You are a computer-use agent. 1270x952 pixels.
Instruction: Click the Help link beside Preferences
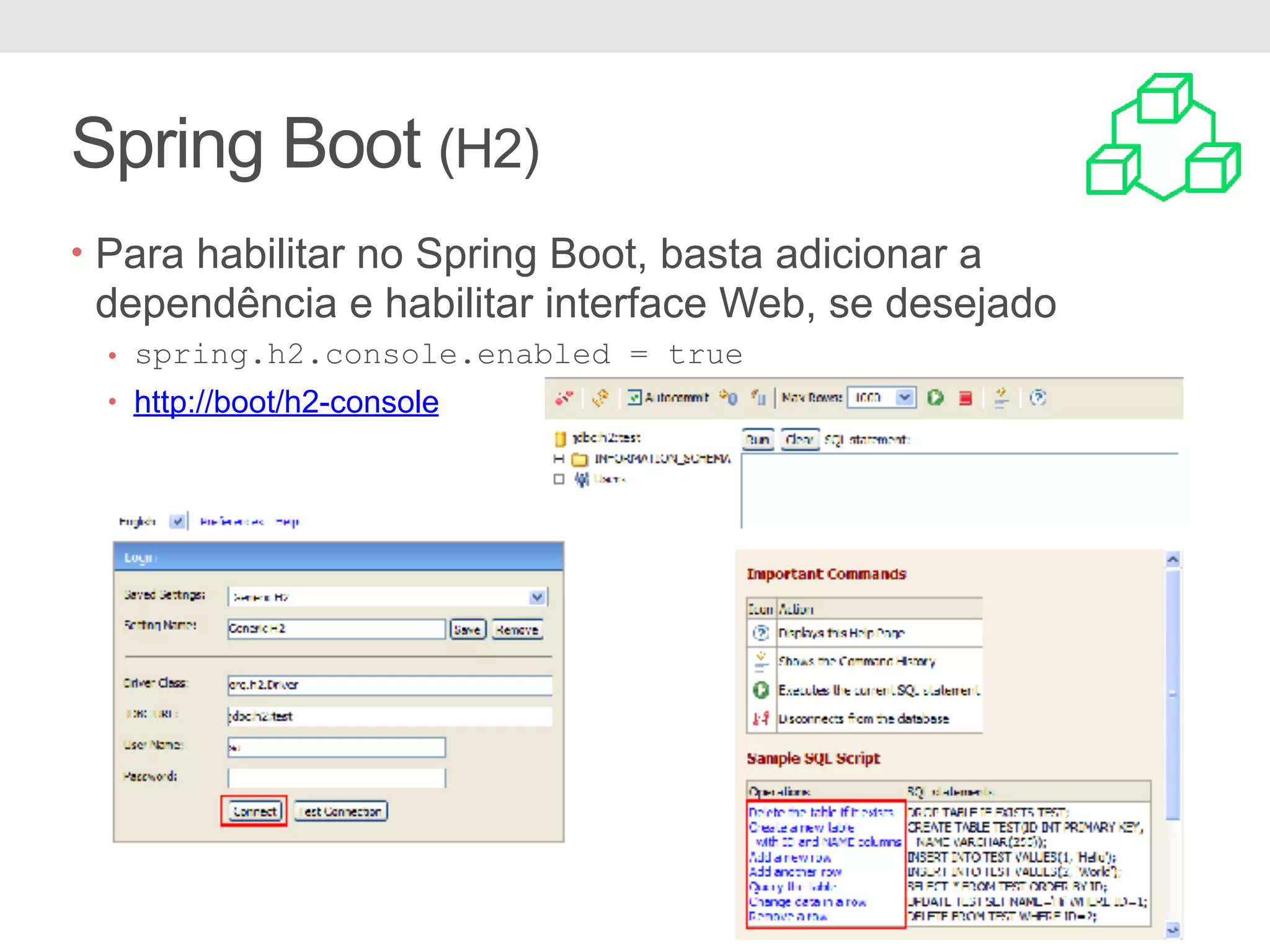click(x=287, y=522)
